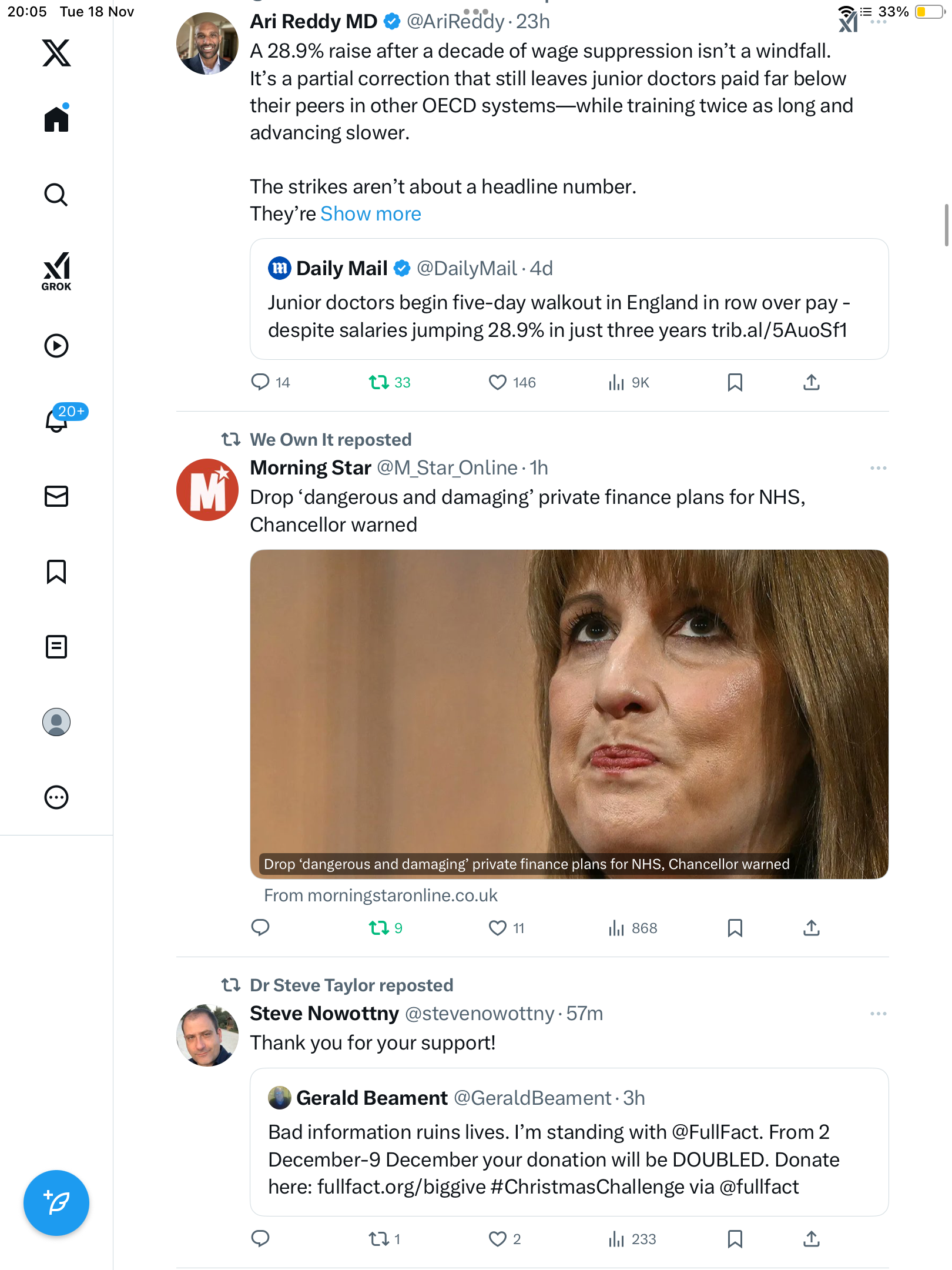Go to Home feed icon
Screen dimensions: 952x1270
pyautogui.click(x=56, y=119)
